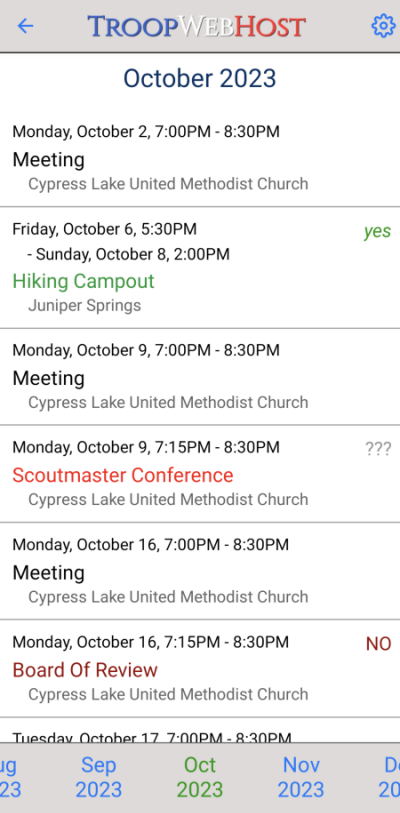
Task: Tap the '???' RSVP status on Scoutmaster Conference
Action: pos(378,448)
